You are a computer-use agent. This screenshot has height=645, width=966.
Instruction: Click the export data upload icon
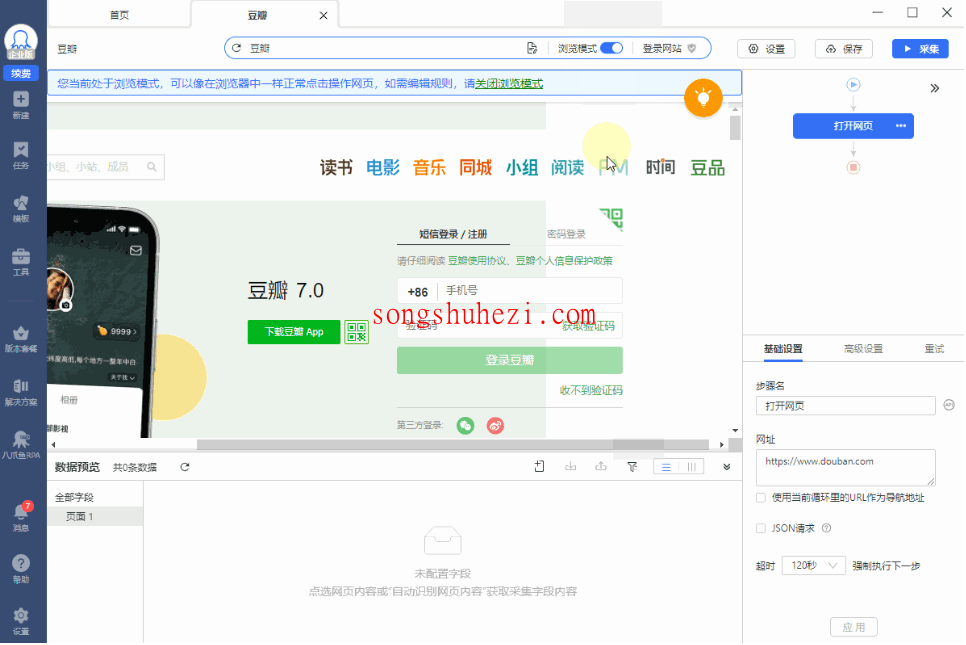coord(601,466)
